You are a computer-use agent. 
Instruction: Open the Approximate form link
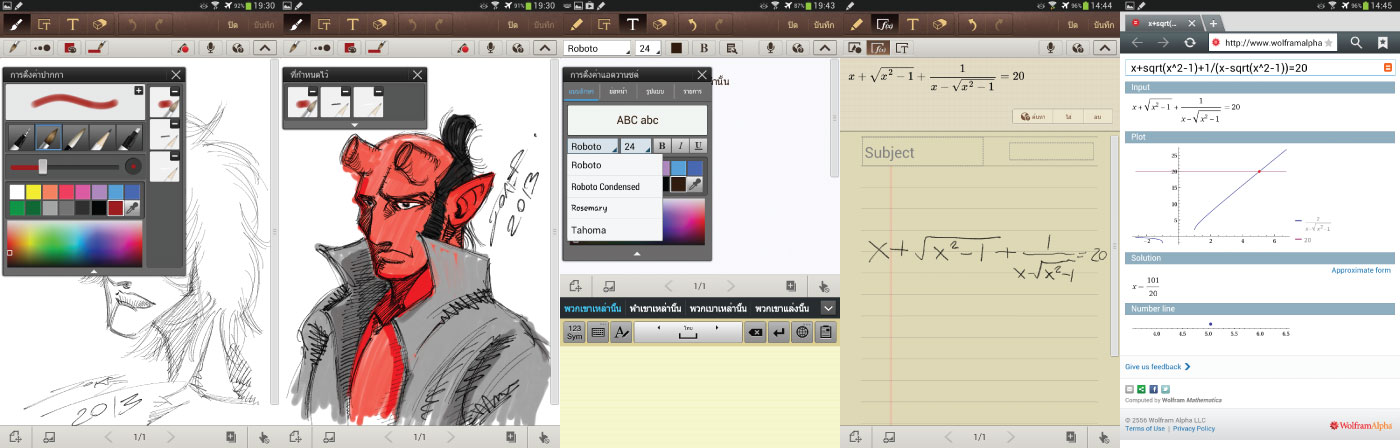[1360, 270]
